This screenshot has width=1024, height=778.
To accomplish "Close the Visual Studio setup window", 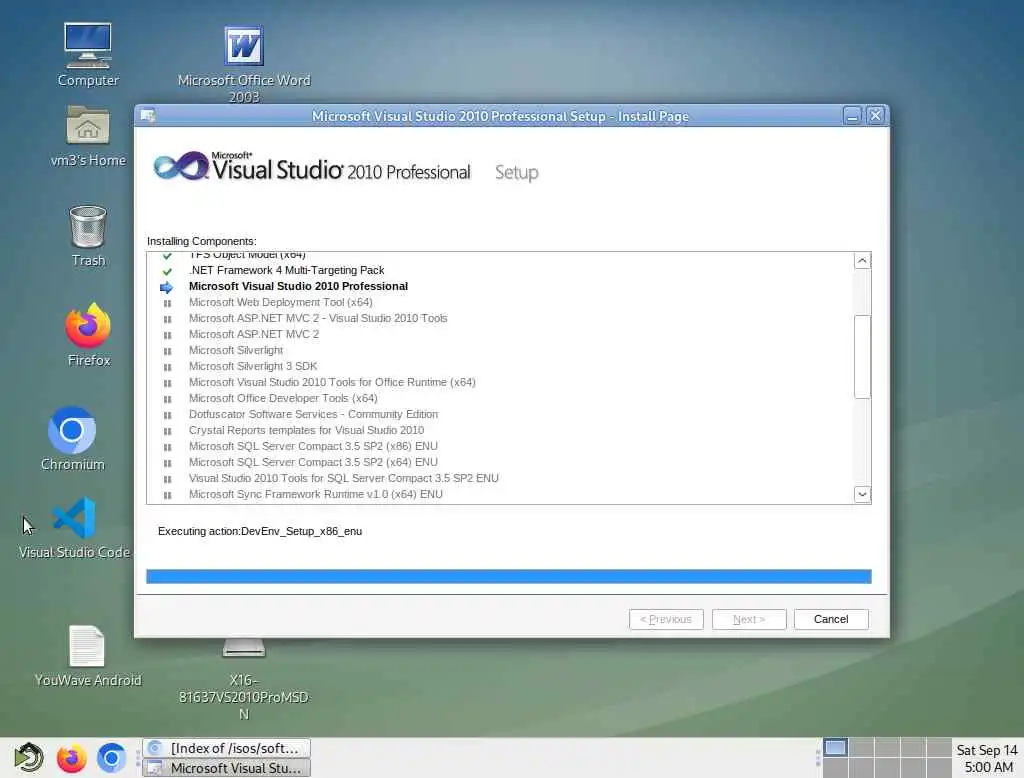I will pyautogui.click(x=875, y=116).
